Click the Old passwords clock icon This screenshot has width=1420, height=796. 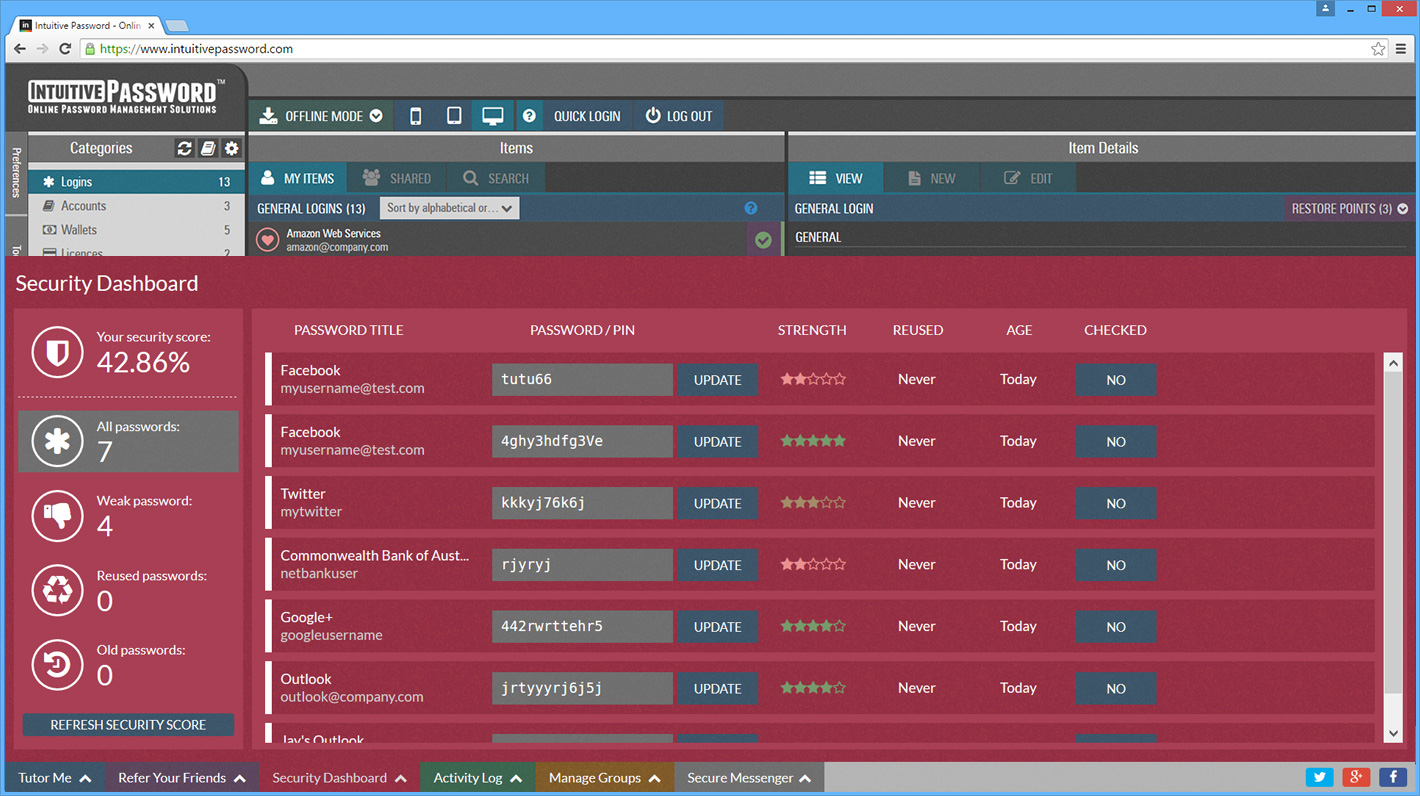click(57, 665)
